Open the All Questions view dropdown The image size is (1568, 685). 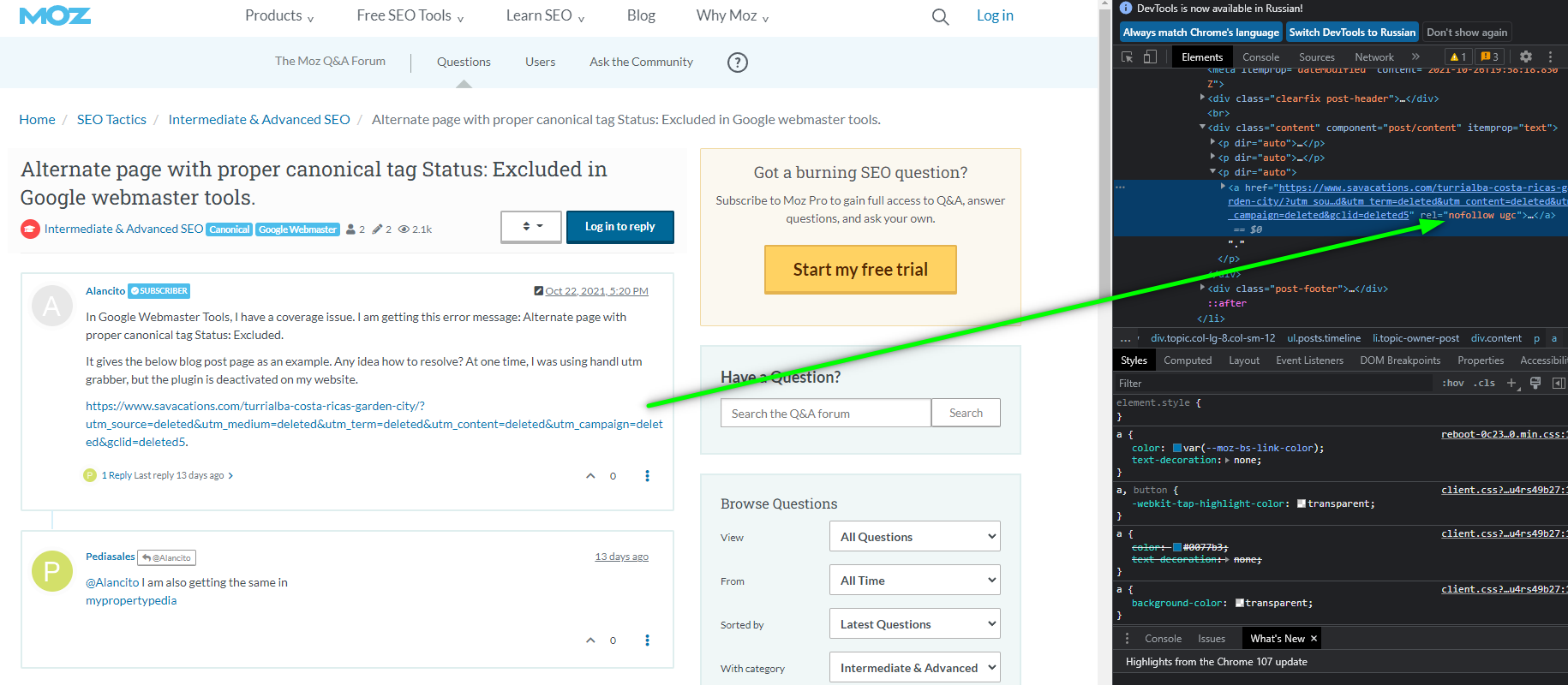(914, 537)
